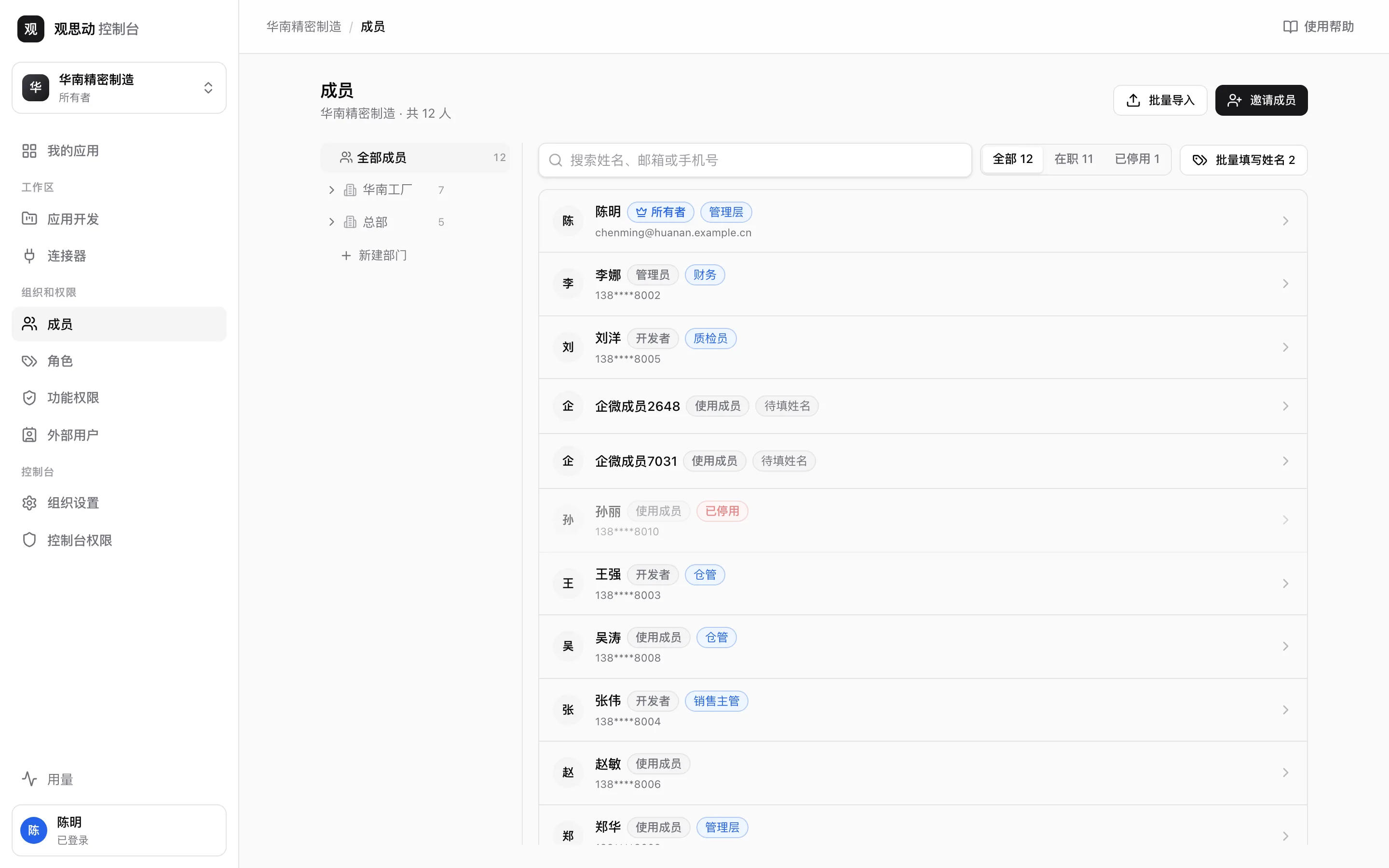
Task: Click 邀请成员 button
Action: [1261, 100]
